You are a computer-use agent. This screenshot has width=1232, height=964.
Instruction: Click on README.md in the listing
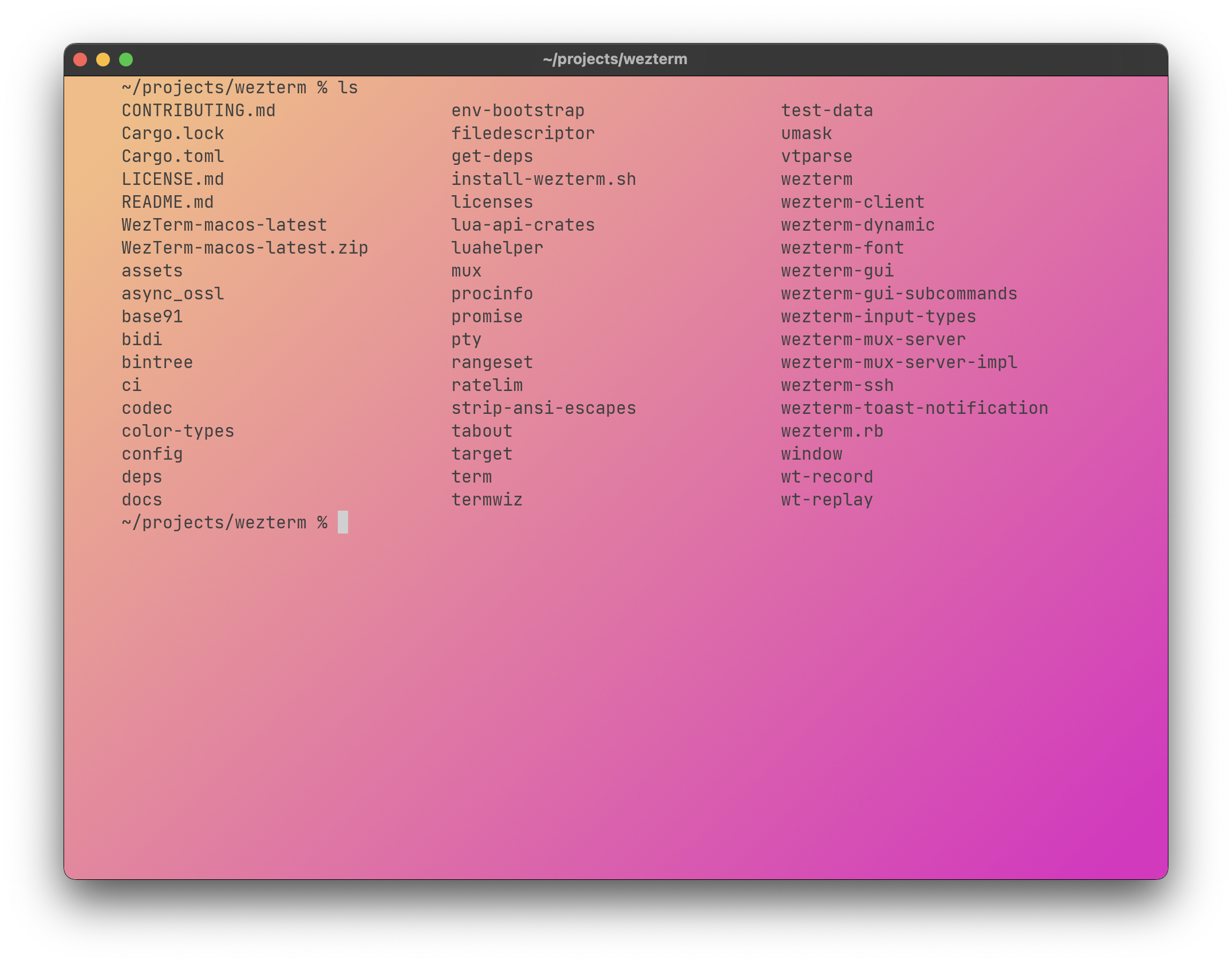click(x=168, y=202)
